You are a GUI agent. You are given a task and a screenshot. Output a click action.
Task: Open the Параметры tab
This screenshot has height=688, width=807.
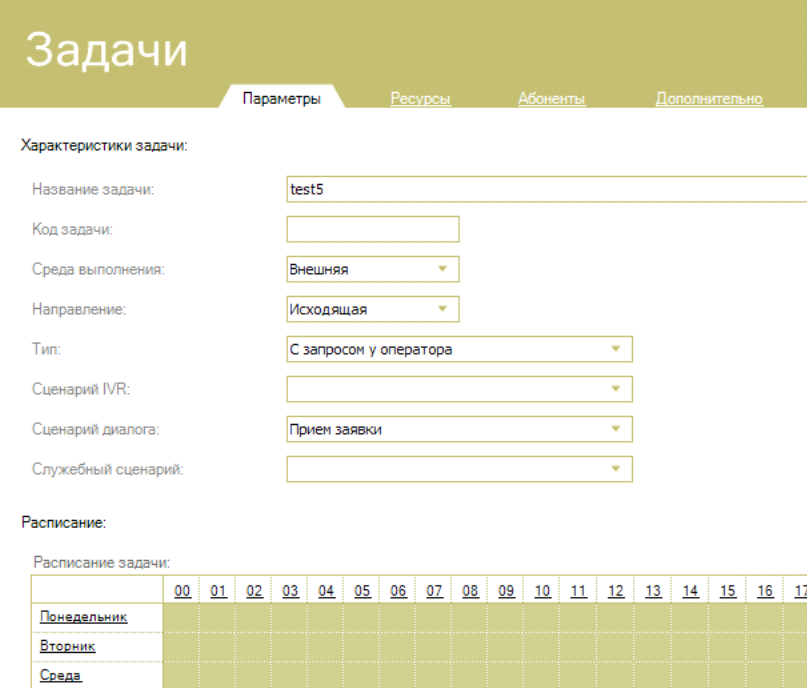(281, 99)
